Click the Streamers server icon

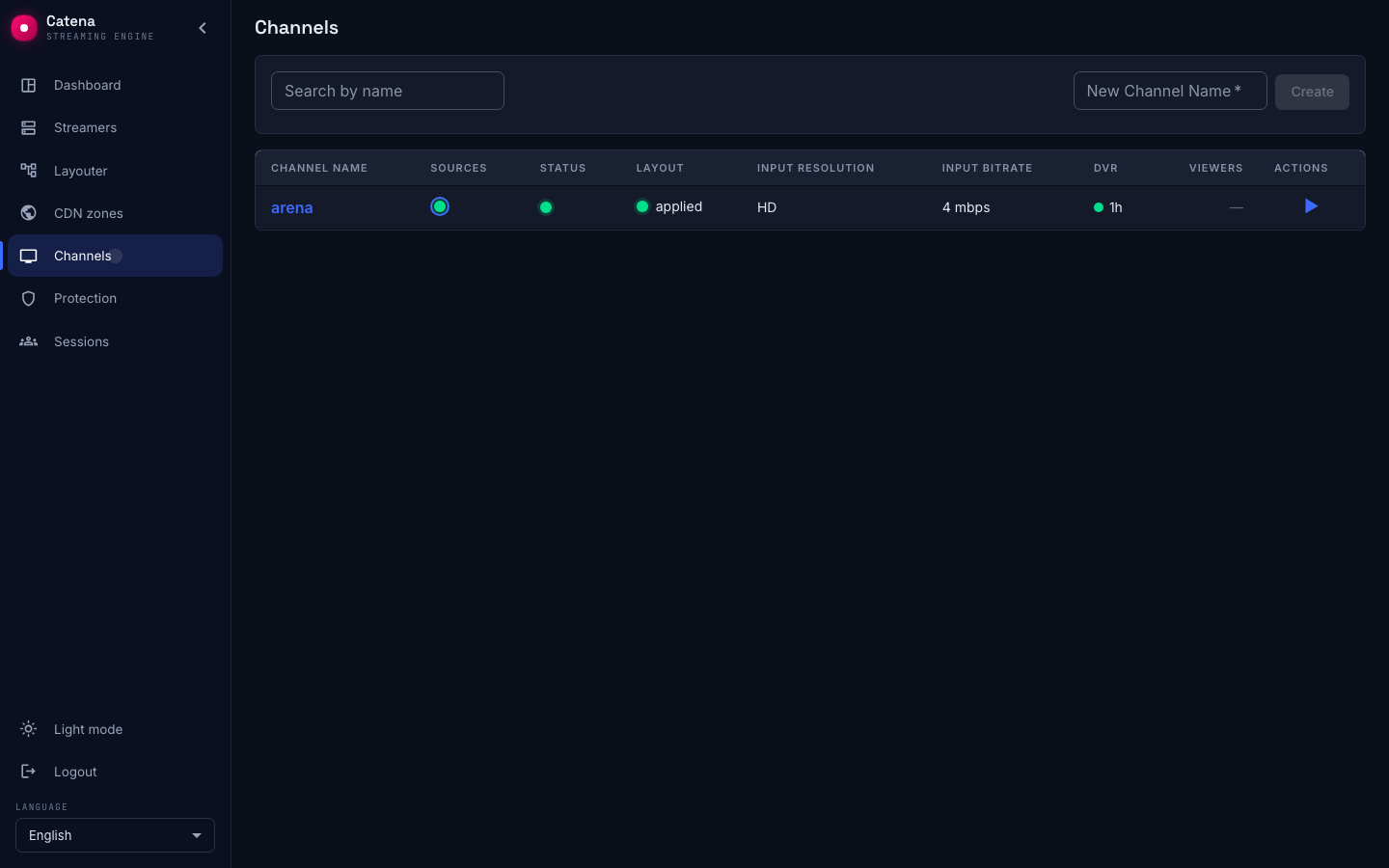[29, 127]
